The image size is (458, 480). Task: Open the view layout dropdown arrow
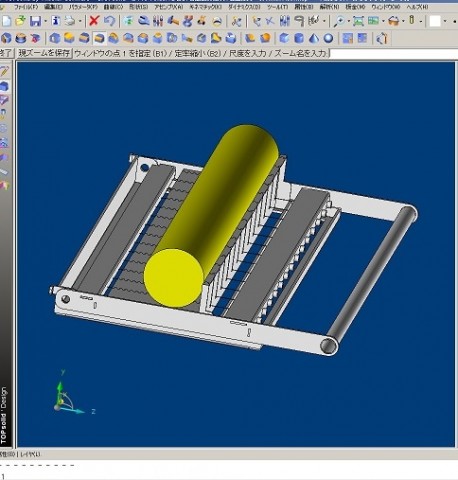383,22
